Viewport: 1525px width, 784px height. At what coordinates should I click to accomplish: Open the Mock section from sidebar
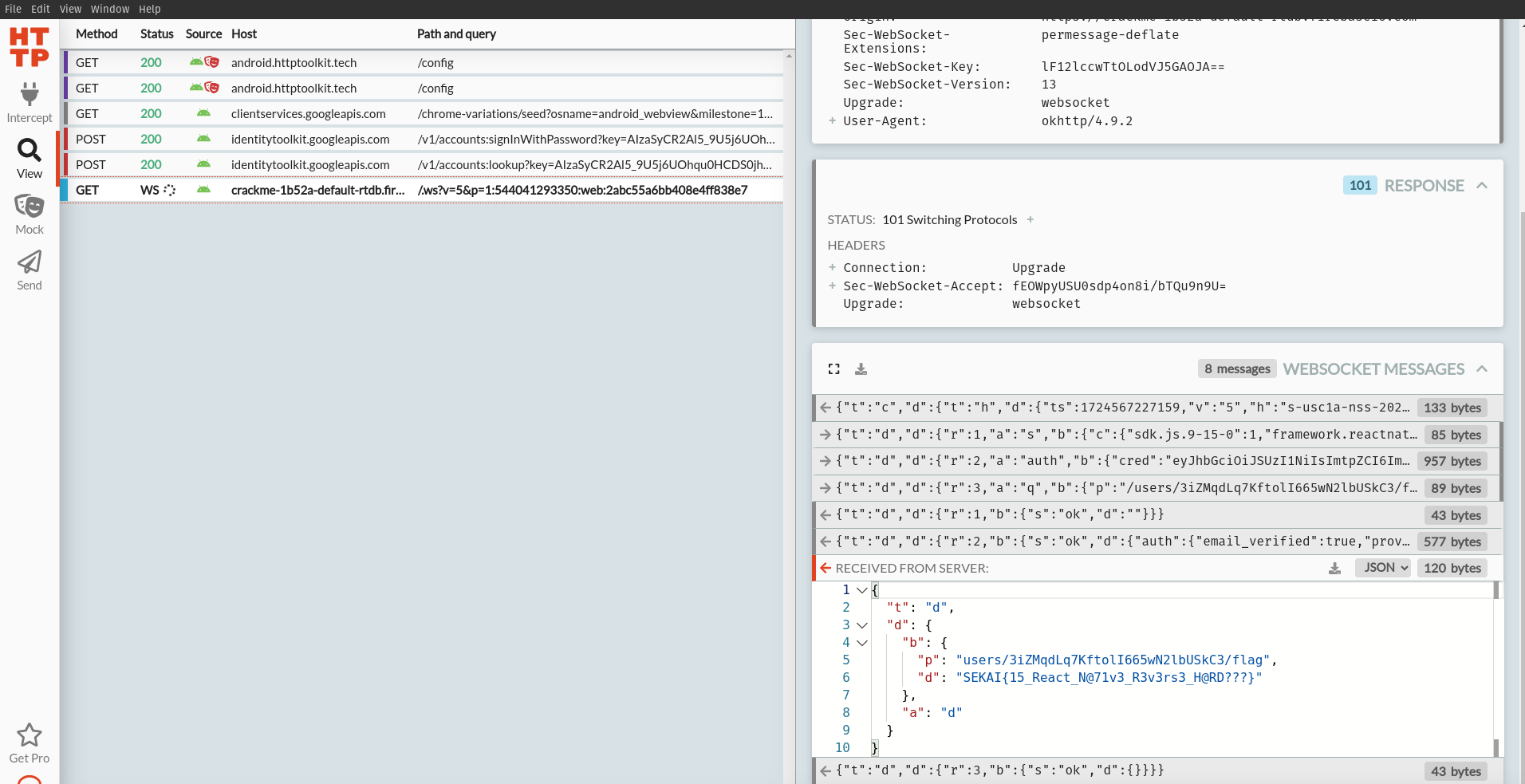click(29, 214)
